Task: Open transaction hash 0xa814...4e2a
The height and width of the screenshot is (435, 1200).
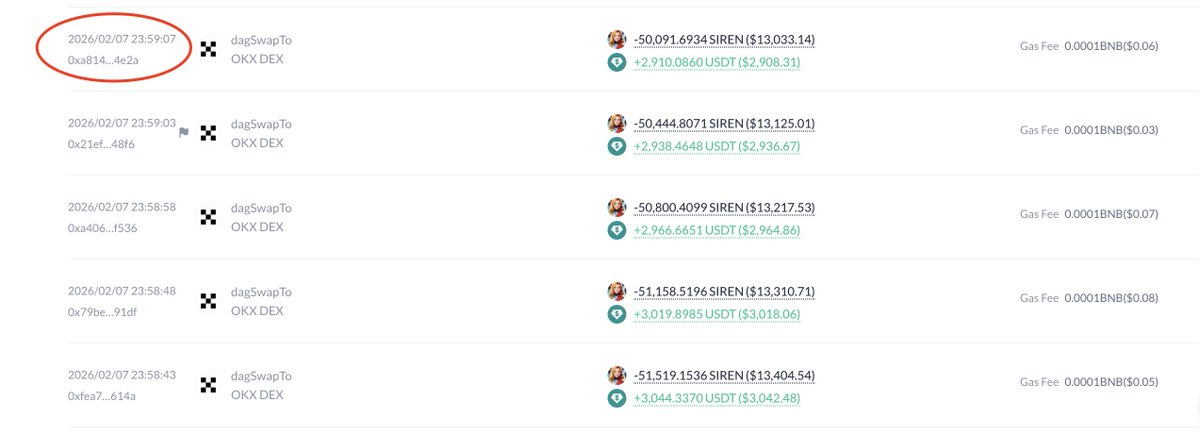Action: click(101, 60)
